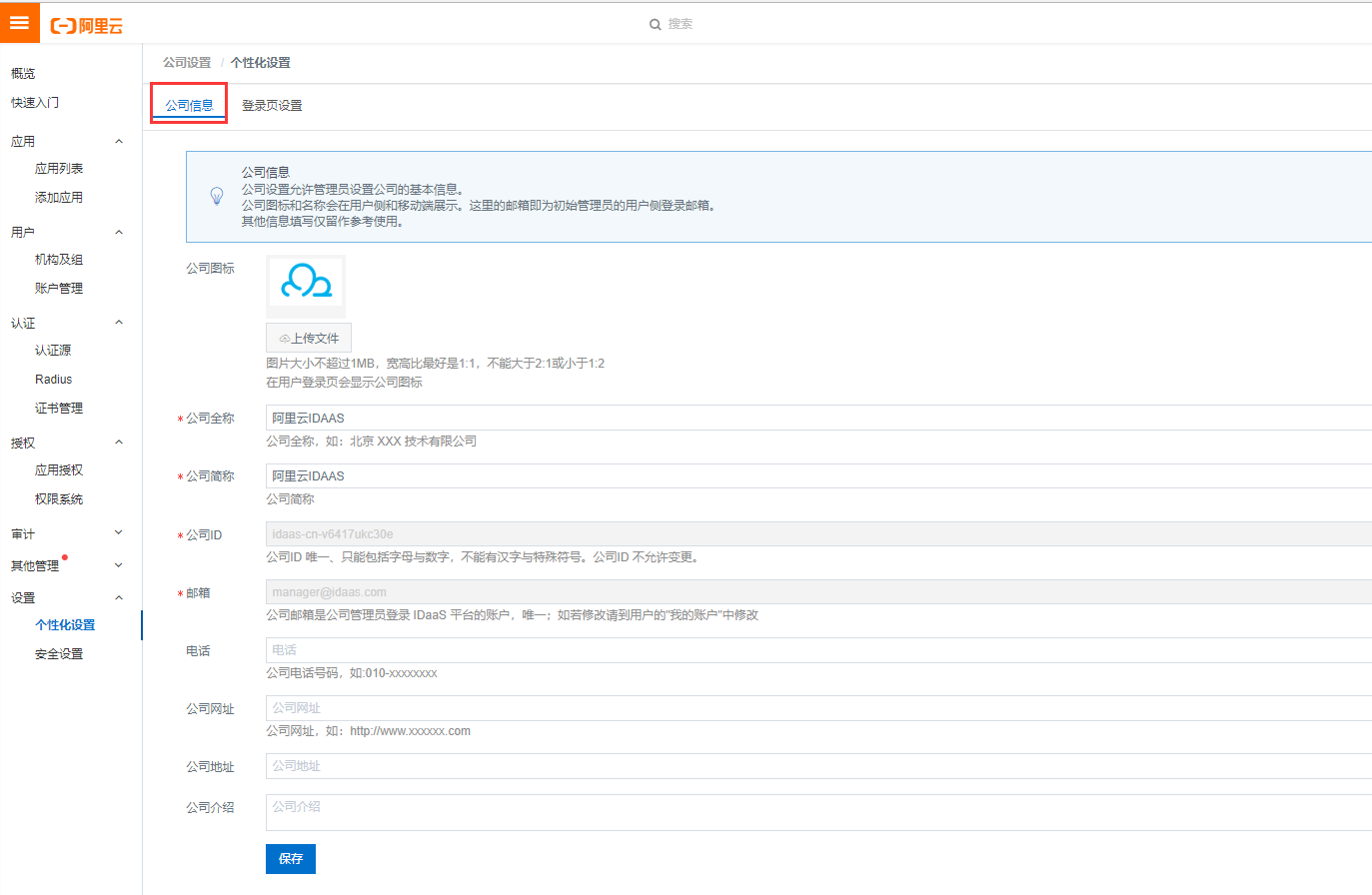
Task: Open the orange hamburger menu
Action: coord(20,22)
